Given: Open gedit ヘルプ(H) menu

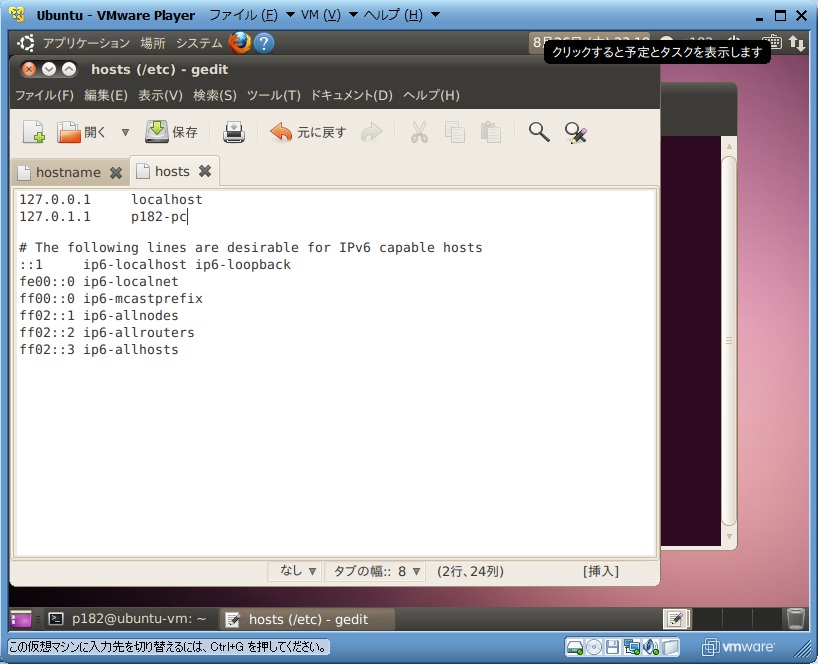Looking at the screenshot, I should pos(431,95).
